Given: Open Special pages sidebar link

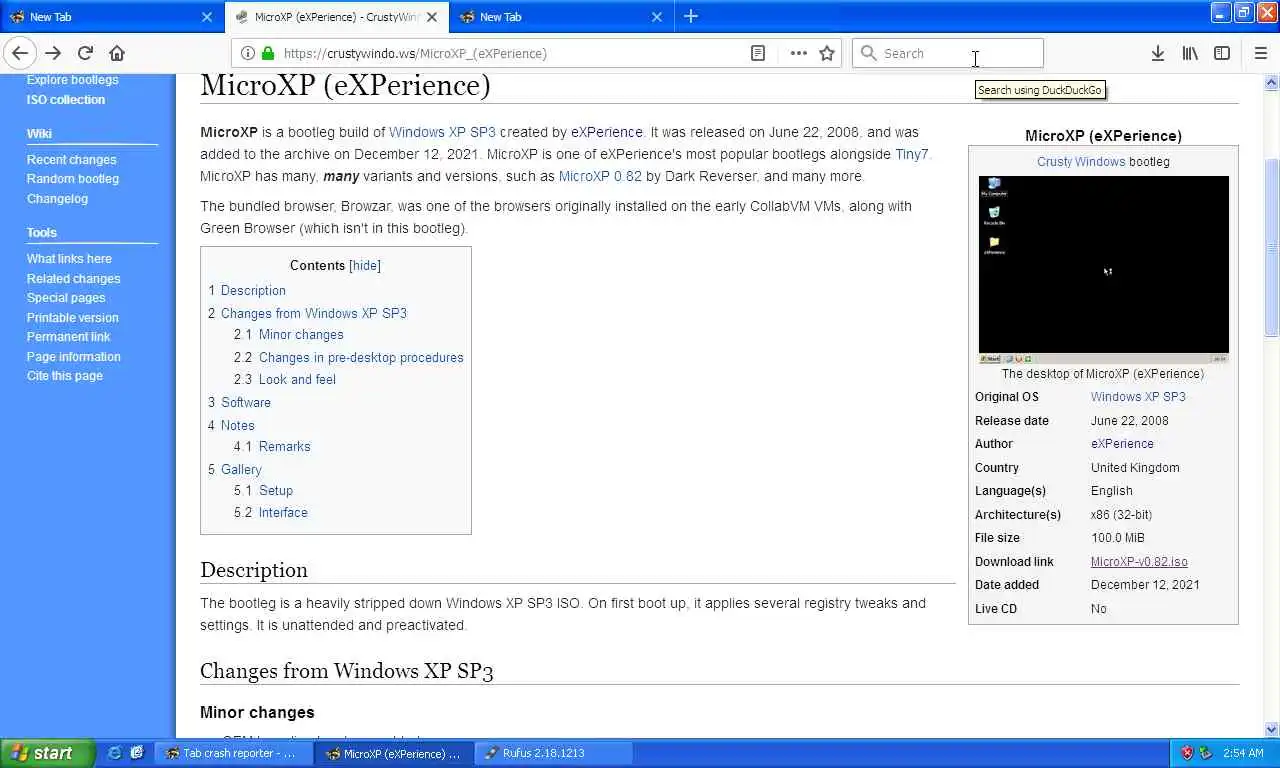Looking at the screenshot, I should click(x=66, y=298).
